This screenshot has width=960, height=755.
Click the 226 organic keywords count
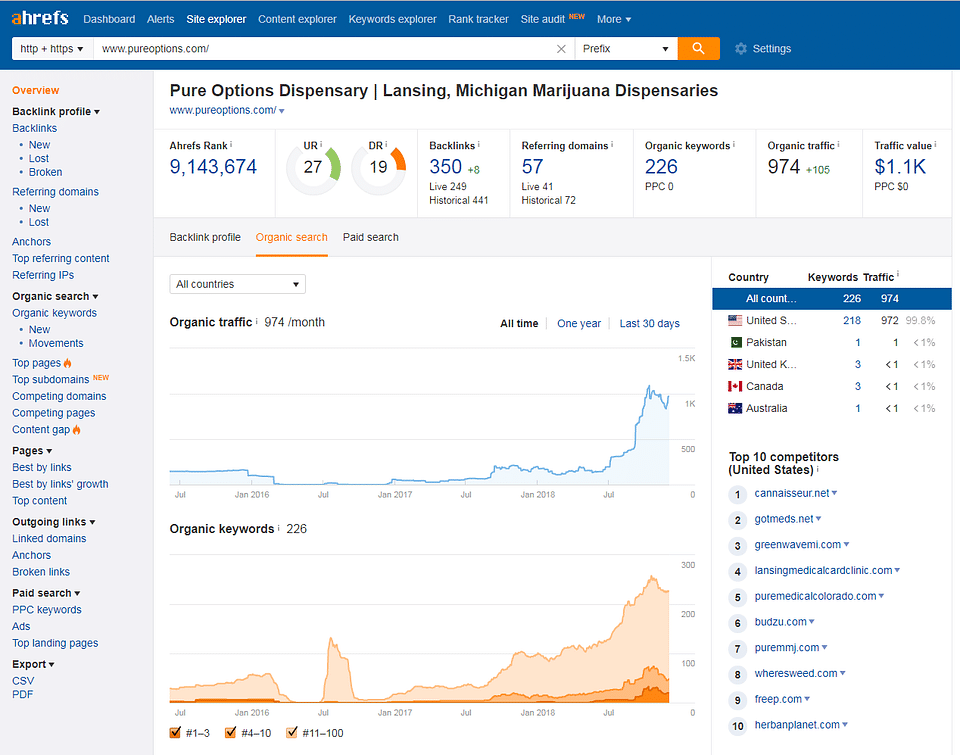[x=661, y=167]
